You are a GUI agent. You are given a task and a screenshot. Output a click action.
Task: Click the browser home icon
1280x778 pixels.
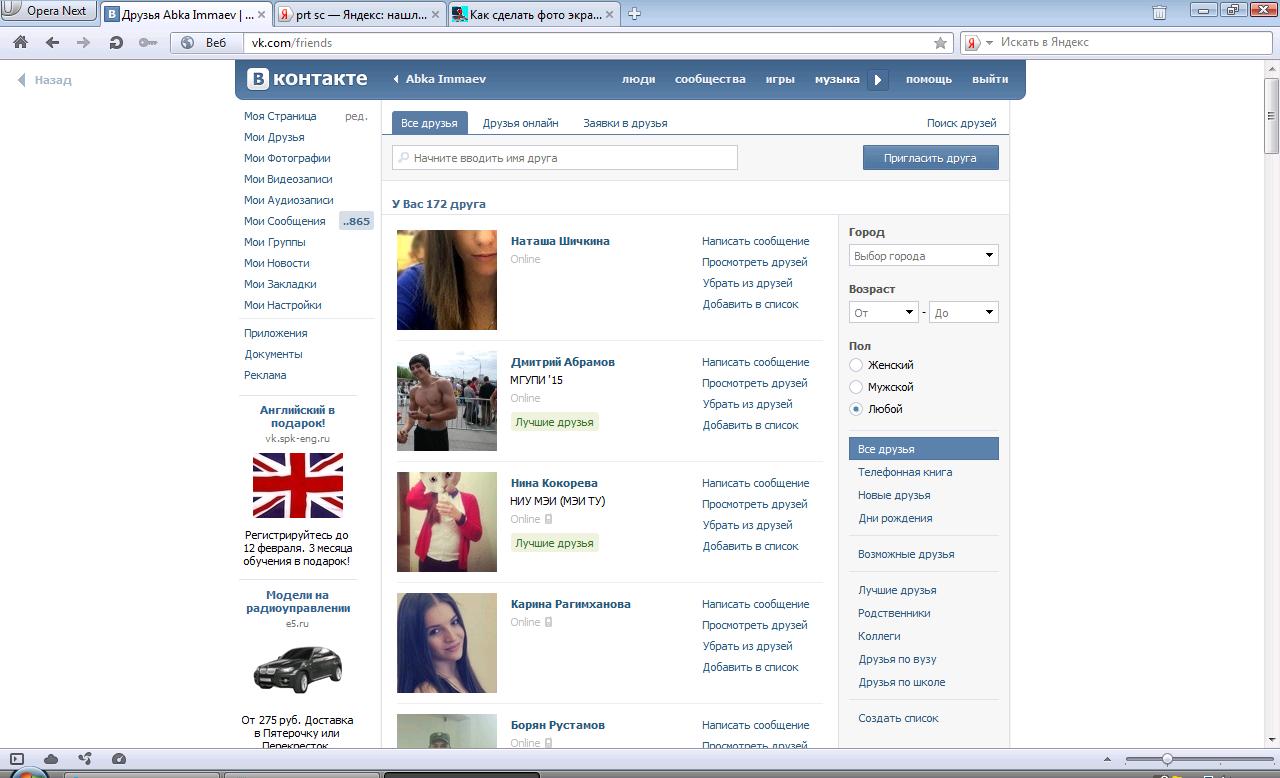20,43
